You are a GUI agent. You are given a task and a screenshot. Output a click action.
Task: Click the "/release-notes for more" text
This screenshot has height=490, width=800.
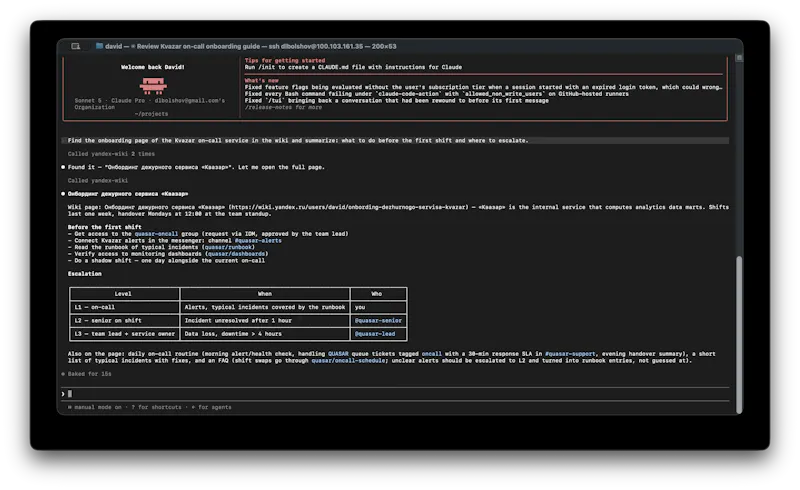pyautogui.click(x=283, y=107)
